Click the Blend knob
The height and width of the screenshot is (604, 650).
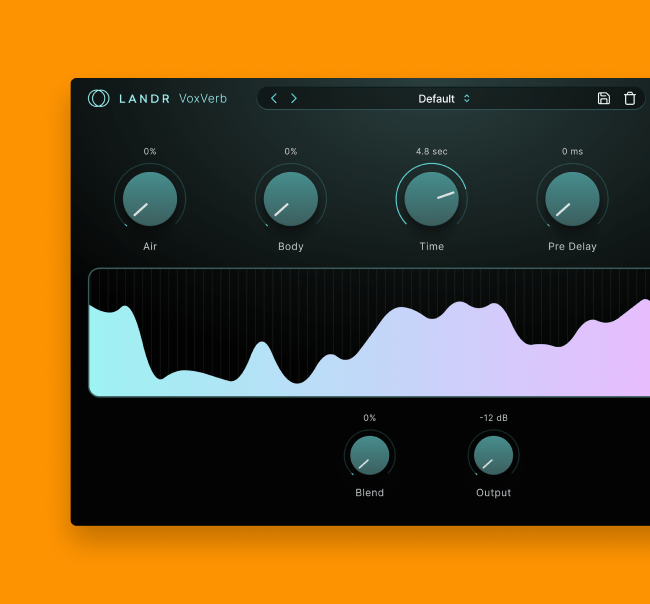tap(370, 455)
